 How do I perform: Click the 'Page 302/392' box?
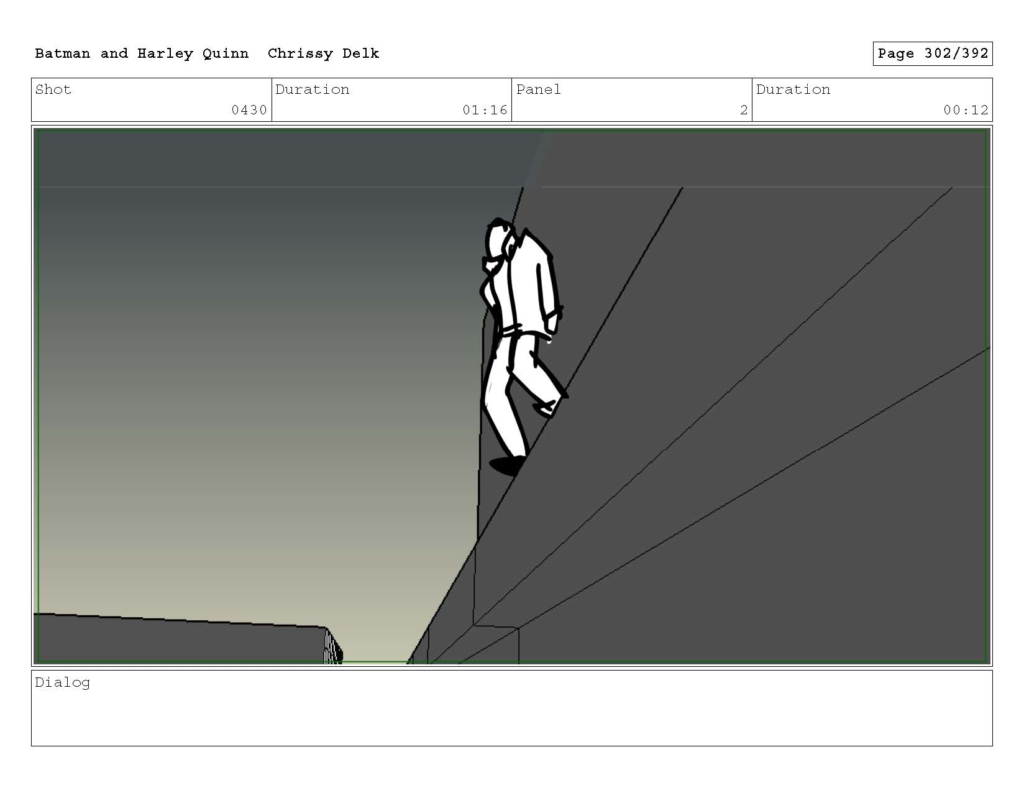point(933,54)
